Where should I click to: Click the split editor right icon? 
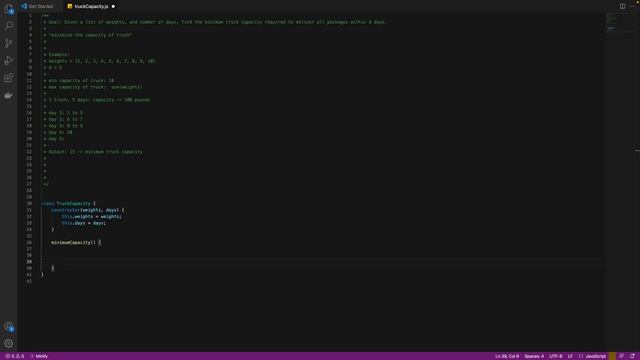click(x=622, y=6)
